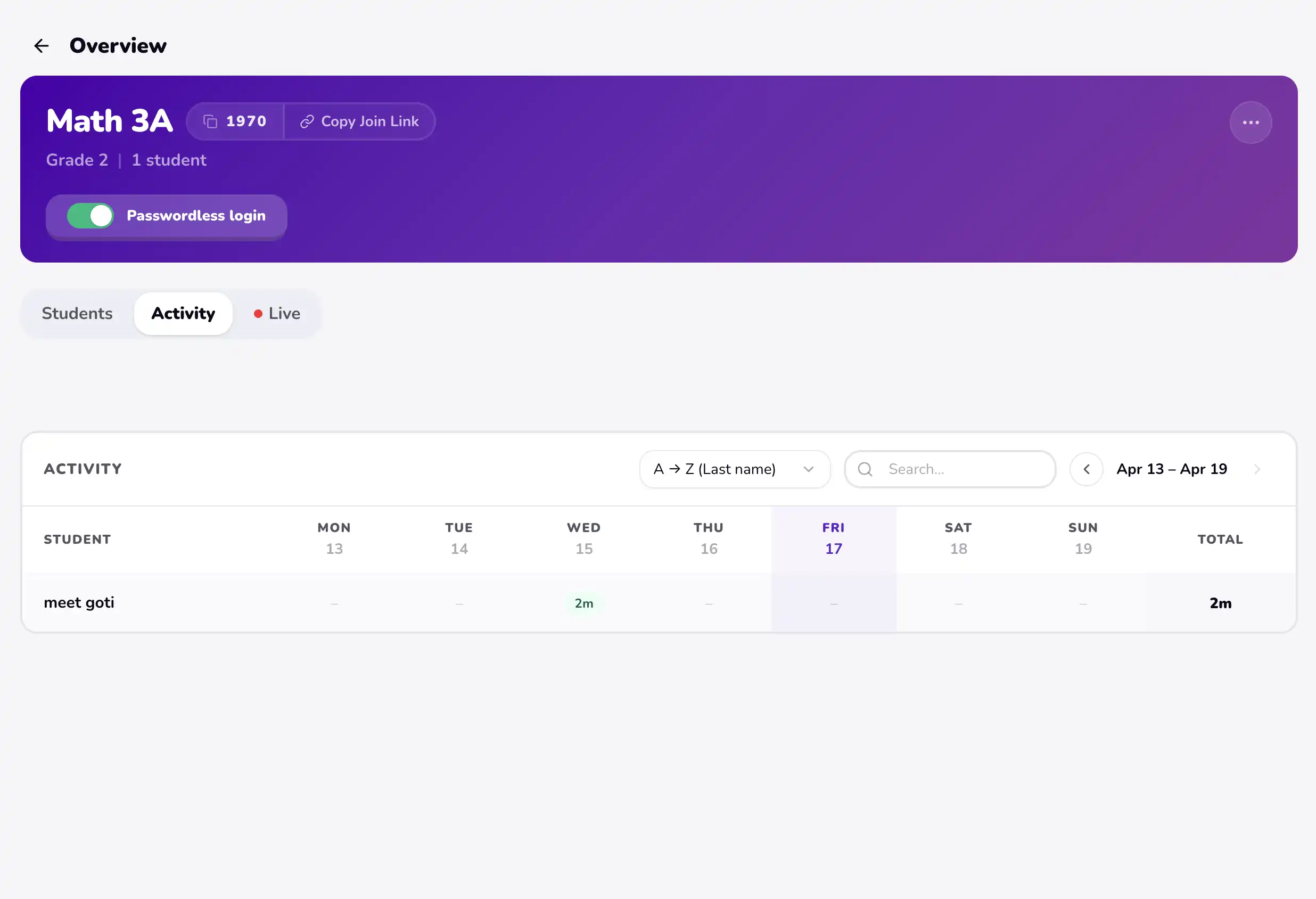Copy the class code 1970
The height and width of the screenshot is (899, 1316).
235,121
